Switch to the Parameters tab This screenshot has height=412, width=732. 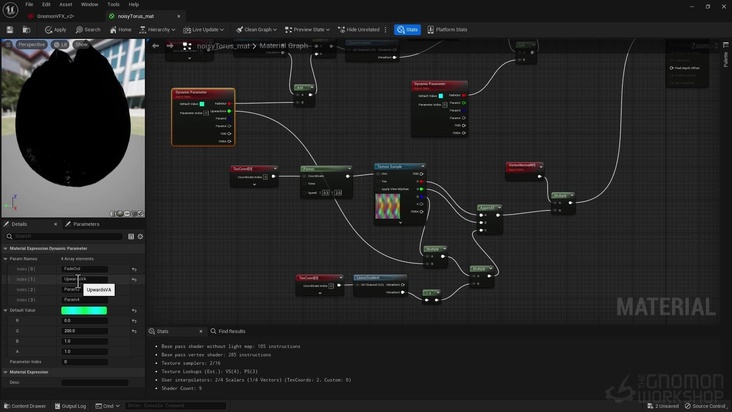point(86,224)
